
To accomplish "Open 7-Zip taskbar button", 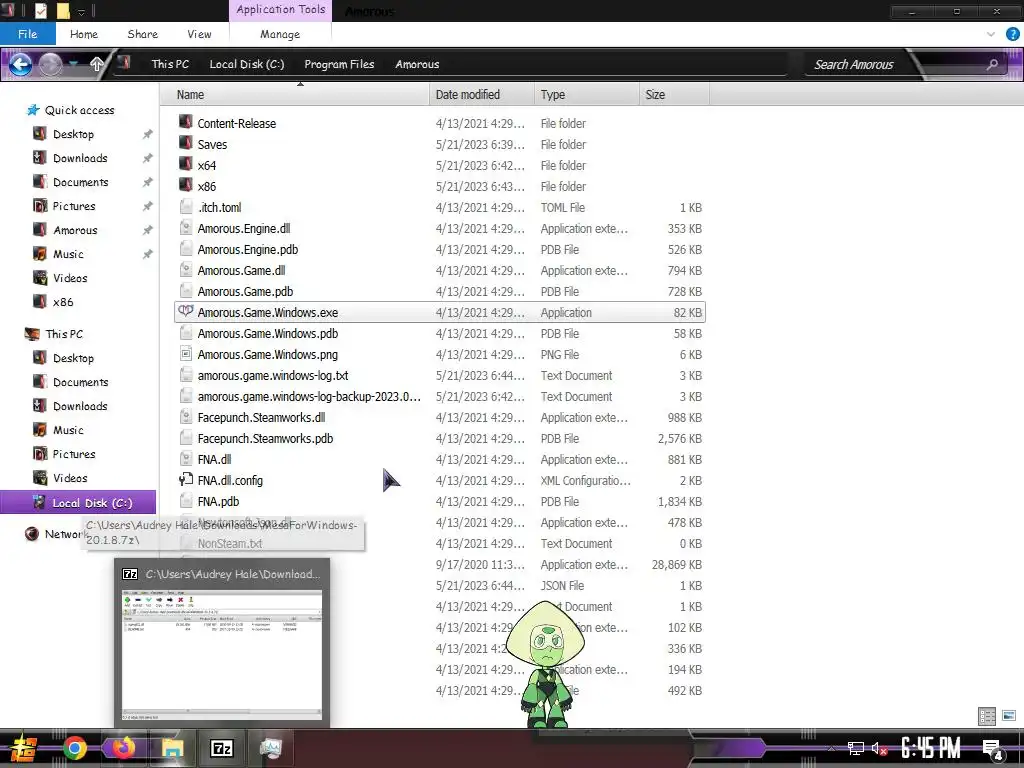I will click(221, 748).
